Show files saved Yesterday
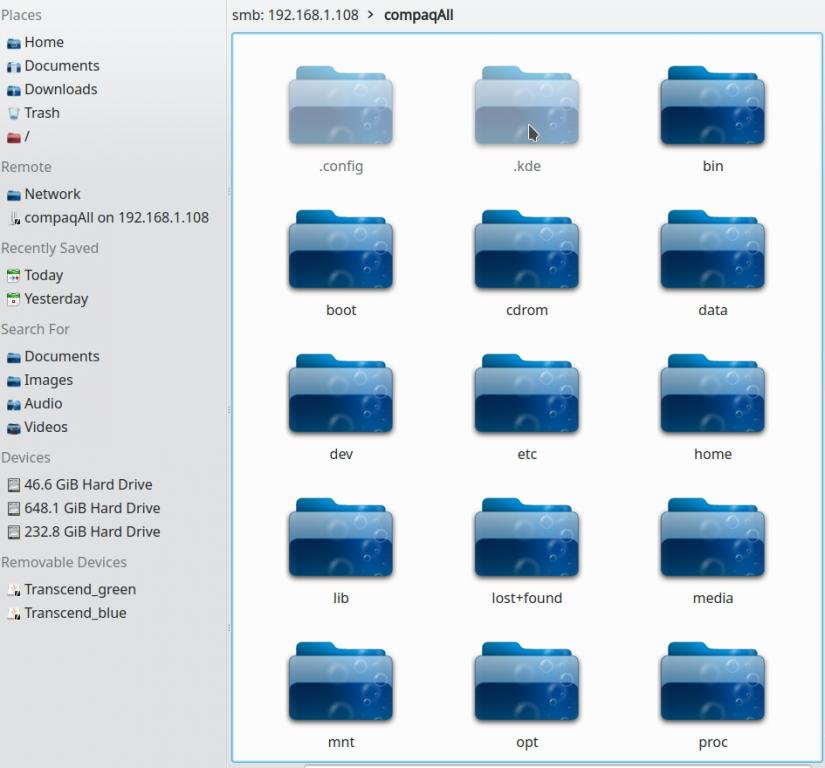This screenshot has width=825, height=768. [x=56, y=299]
